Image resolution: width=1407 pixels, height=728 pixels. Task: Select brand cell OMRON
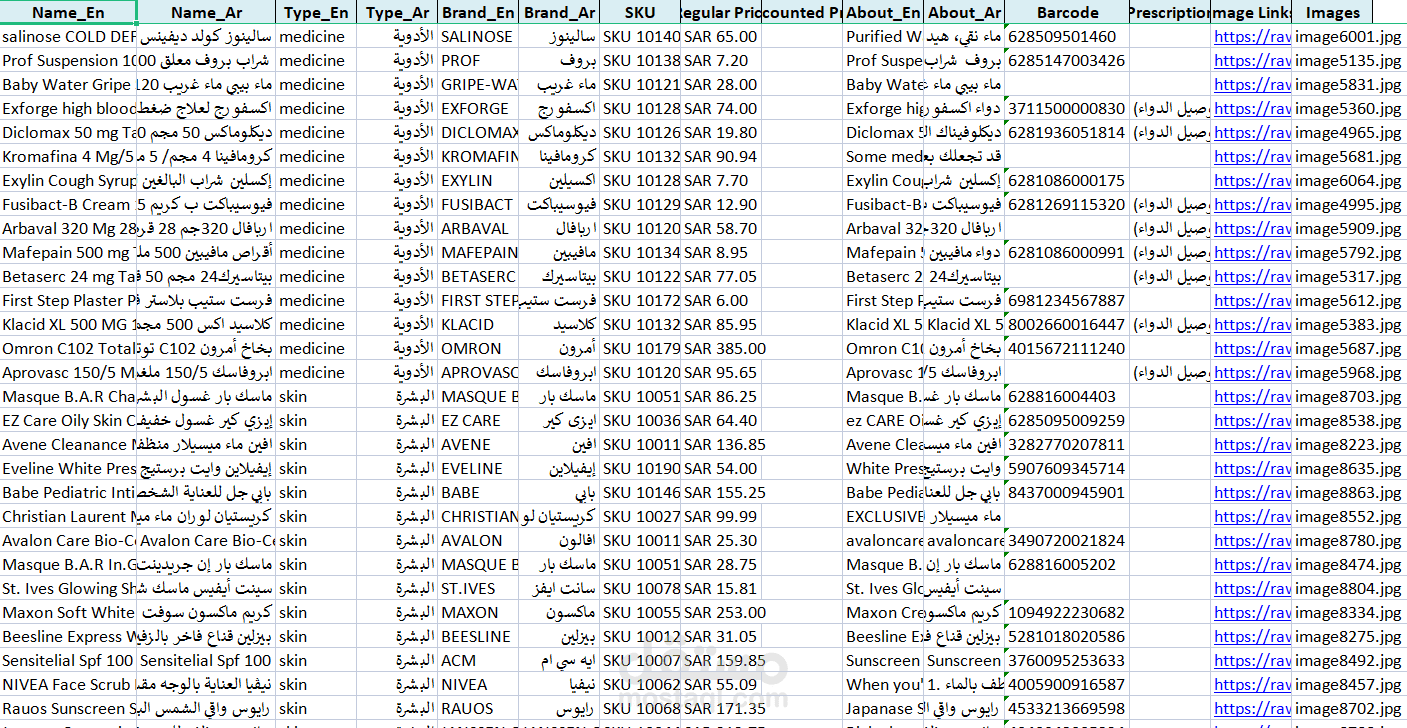coord(478,349)
